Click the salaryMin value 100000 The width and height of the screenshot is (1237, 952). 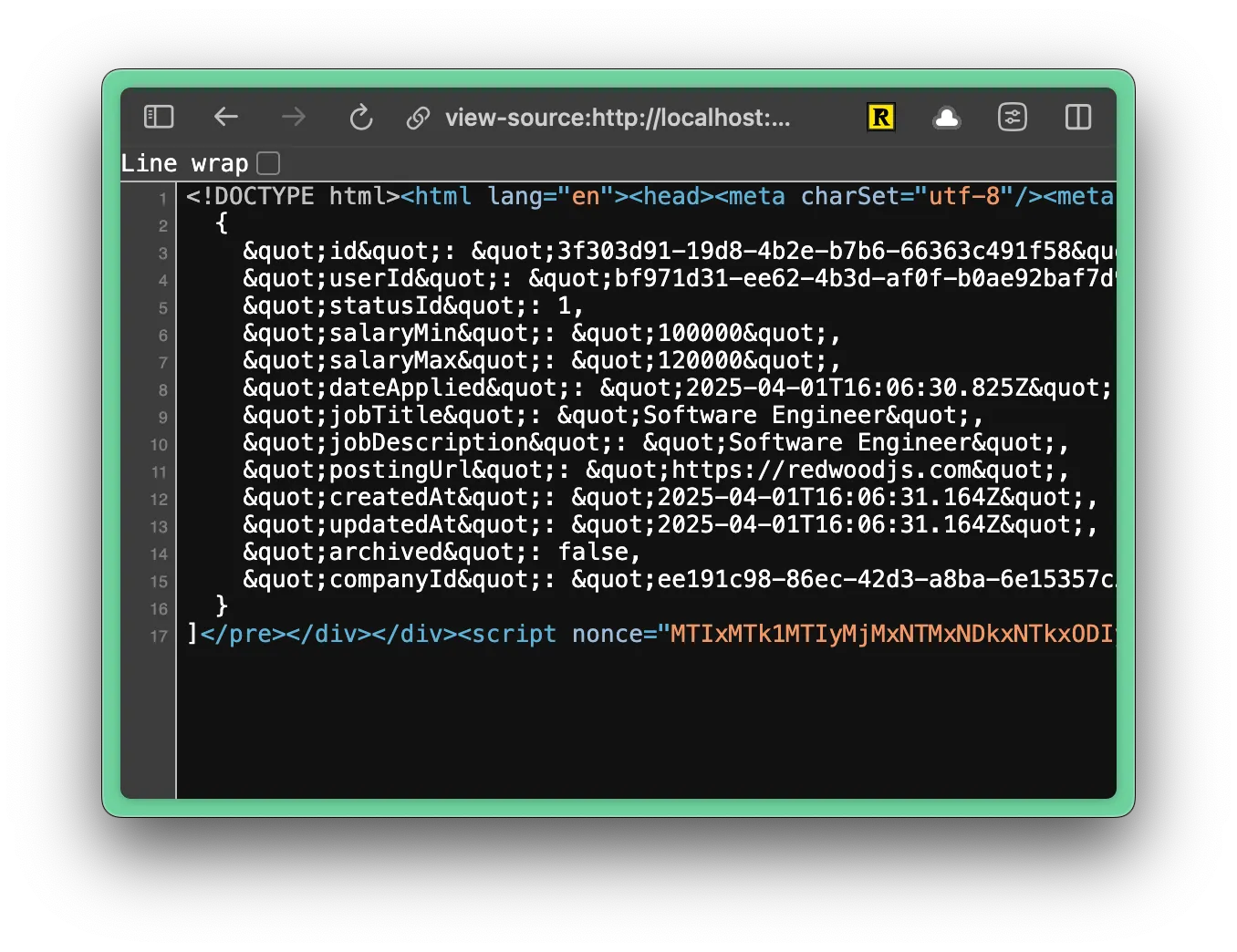[700, 333]
